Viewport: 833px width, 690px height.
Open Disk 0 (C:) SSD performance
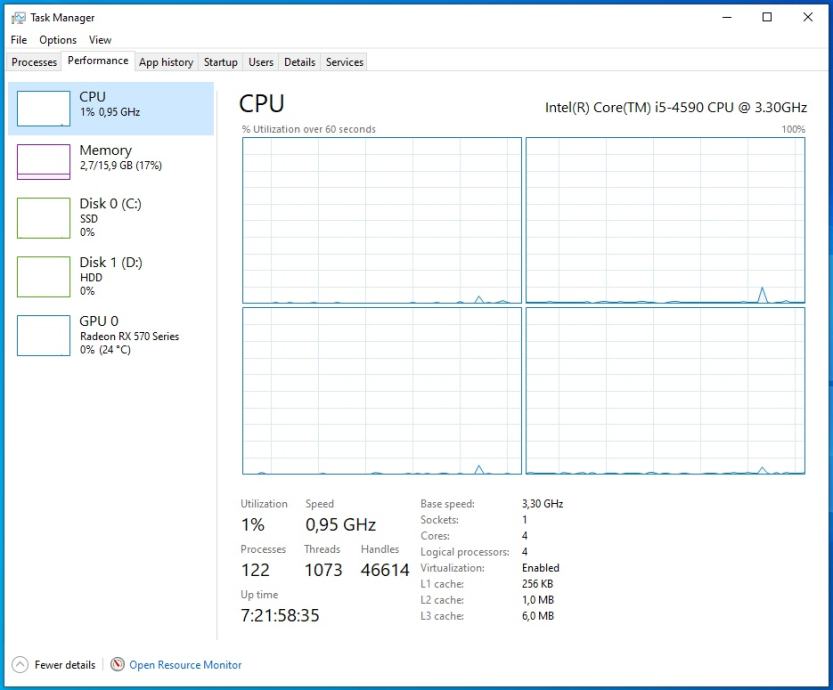(x=110, y=217)
